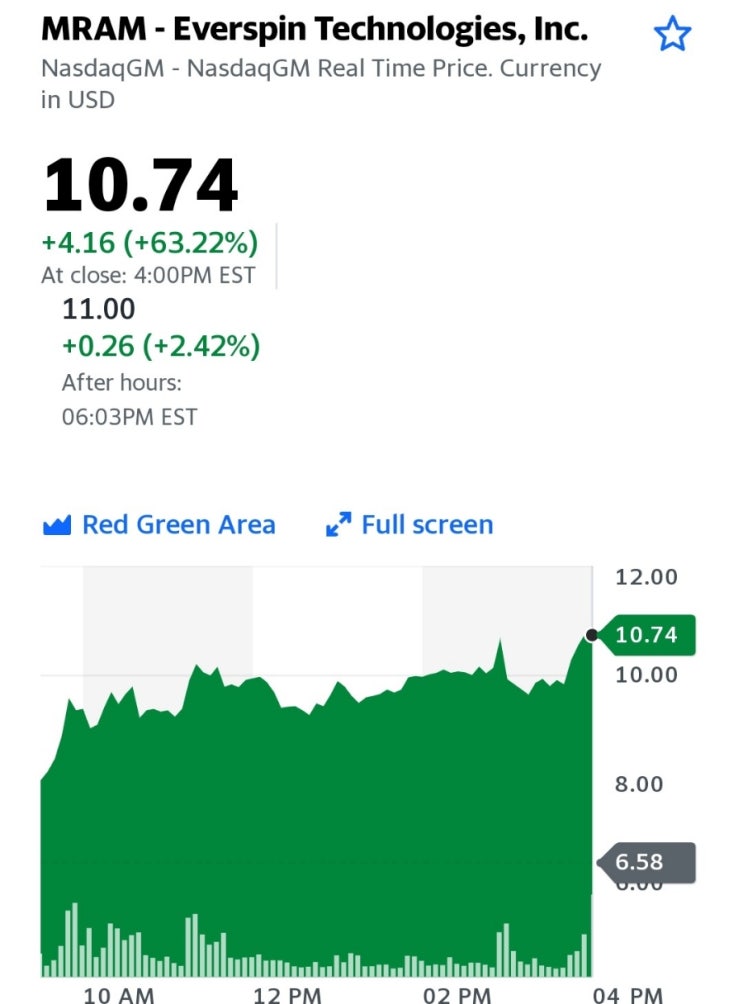Click the 10 AM time axis label
Image resolution: width=743 pixels, height=1004 pixels.
click(118, 995)
